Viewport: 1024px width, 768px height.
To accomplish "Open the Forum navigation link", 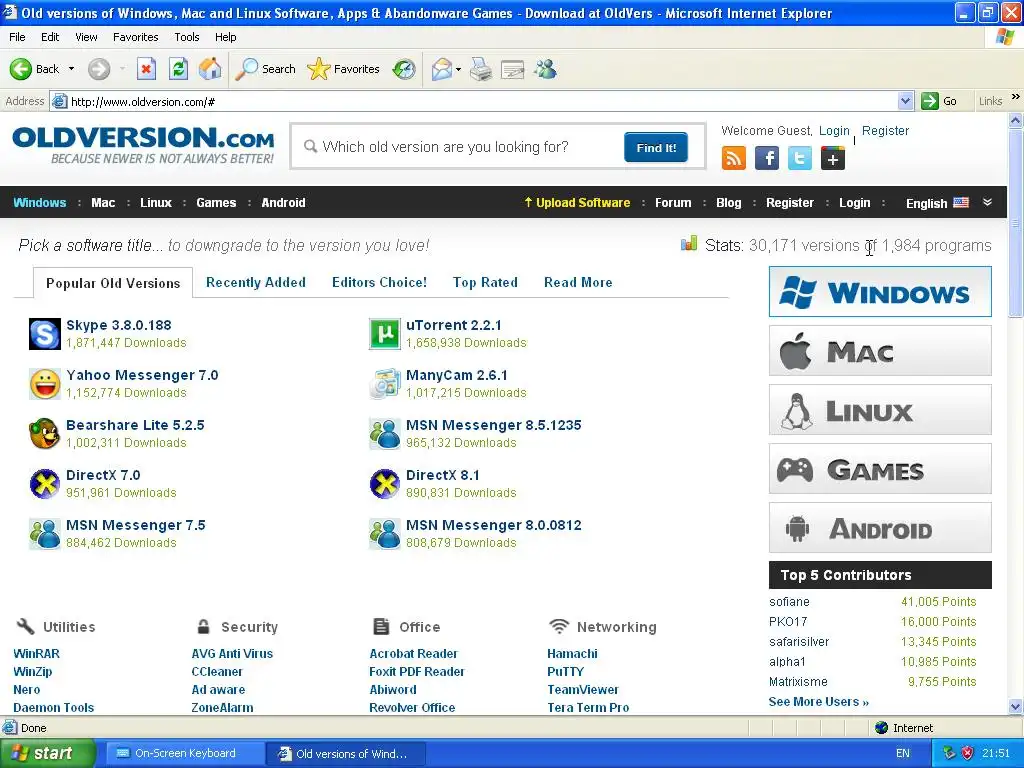I will (x=673, y=202).
